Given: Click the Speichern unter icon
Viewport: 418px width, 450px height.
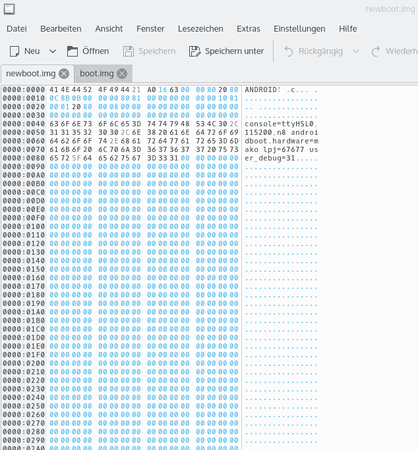Looking at the screenshot, I should (195, 51).
